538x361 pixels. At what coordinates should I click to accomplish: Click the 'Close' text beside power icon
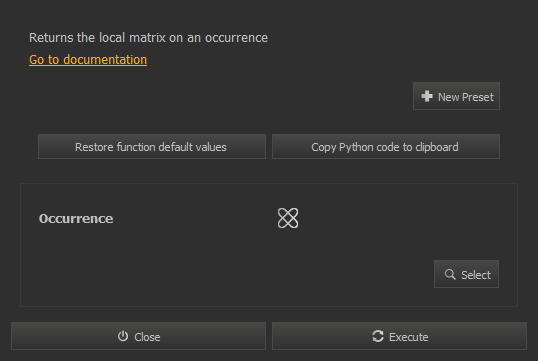(147, 337)
